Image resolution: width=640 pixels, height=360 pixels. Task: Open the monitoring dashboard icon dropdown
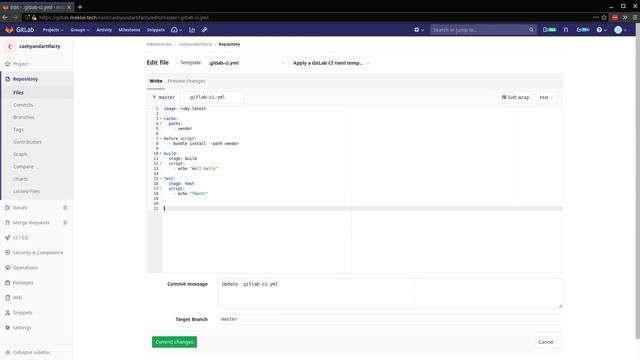(x=176, y=30)
